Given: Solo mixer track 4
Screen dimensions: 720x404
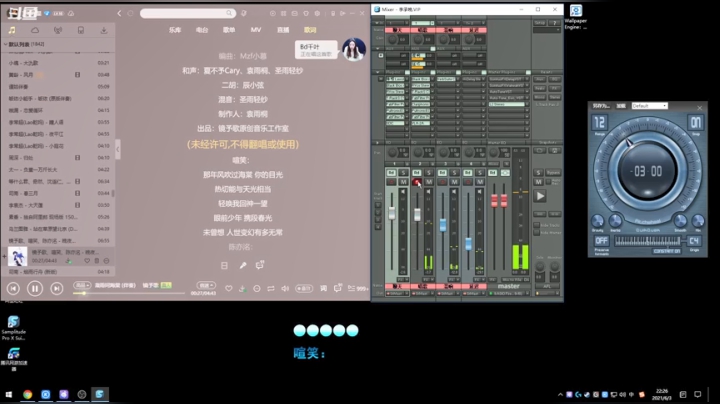Looking at the screenshot, I should point(480,173).
